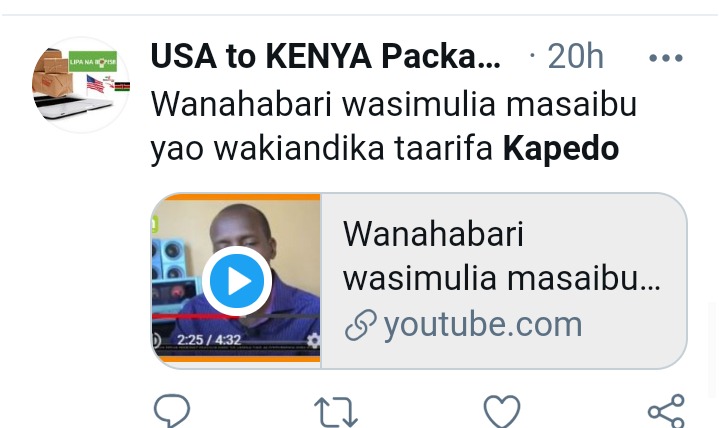This screenshot has height=428, width=719.
Task: Open the USA to KENYA Packa… account name
Action: coord(326,56)
